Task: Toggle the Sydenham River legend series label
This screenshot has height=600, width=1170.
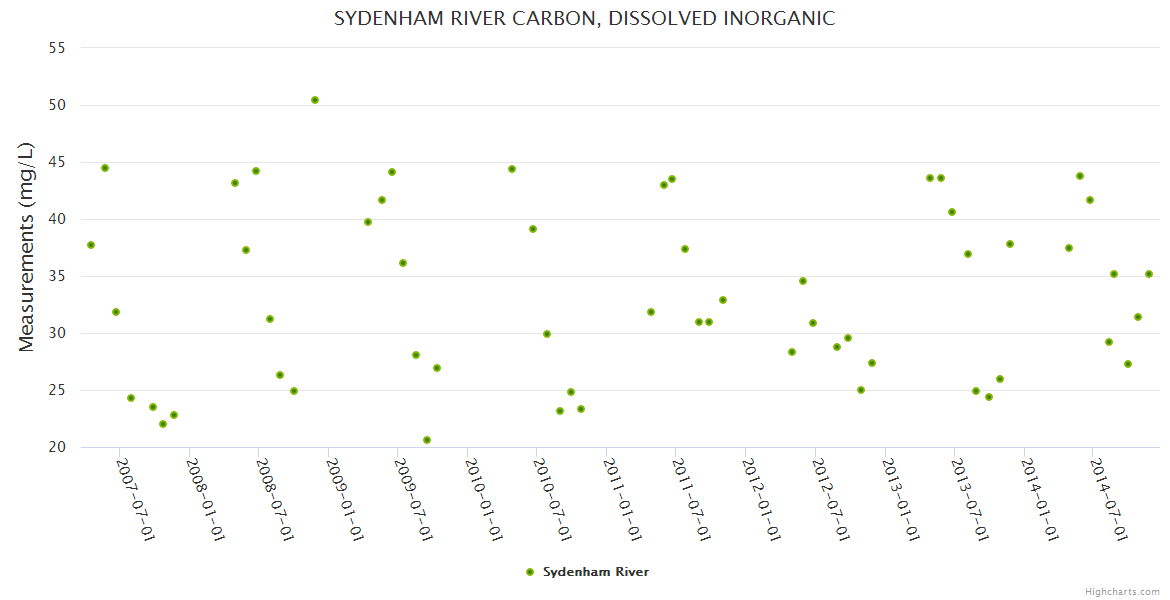Action: coord(595,572)
